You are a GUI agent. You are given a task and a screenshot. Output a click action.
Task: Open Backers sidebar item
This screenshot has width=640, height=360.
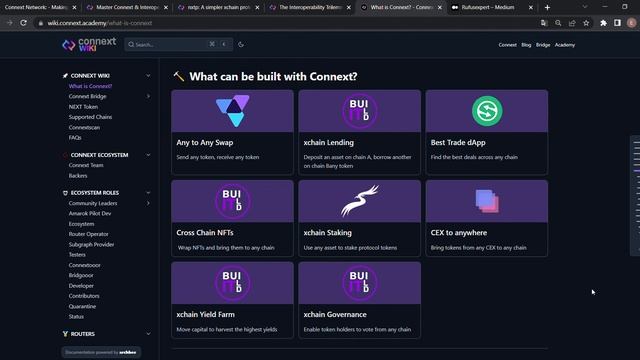[78, 176]
